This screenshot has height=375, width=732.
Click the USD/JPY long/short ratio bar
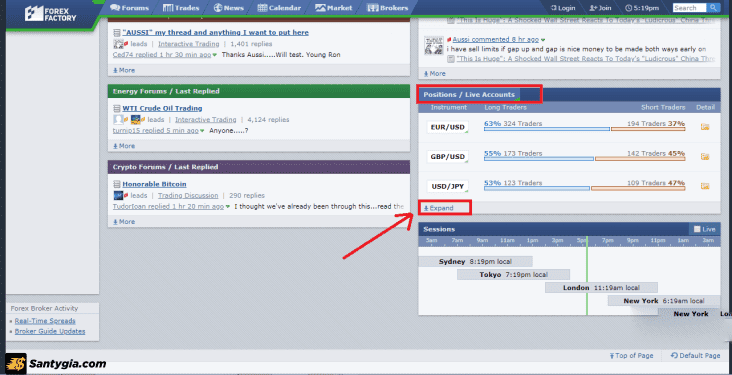(584, 188)
